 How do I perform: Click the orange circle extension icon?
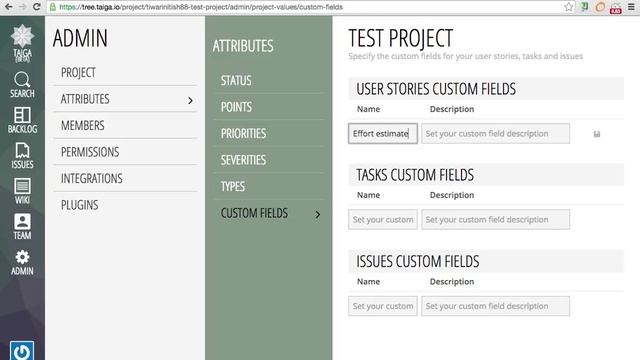point(600,7)
